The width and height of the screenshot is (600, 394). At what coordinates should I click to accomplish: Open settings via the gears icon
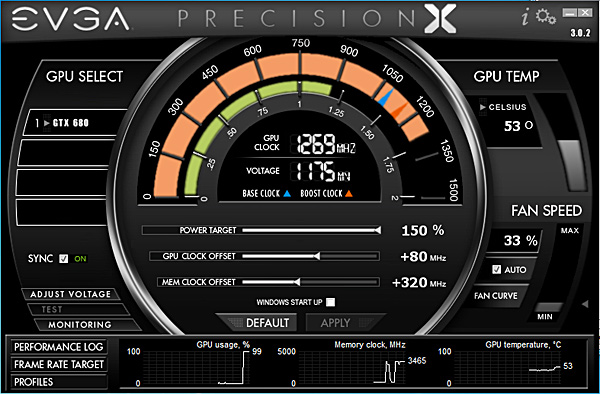[x=546, y=17]
